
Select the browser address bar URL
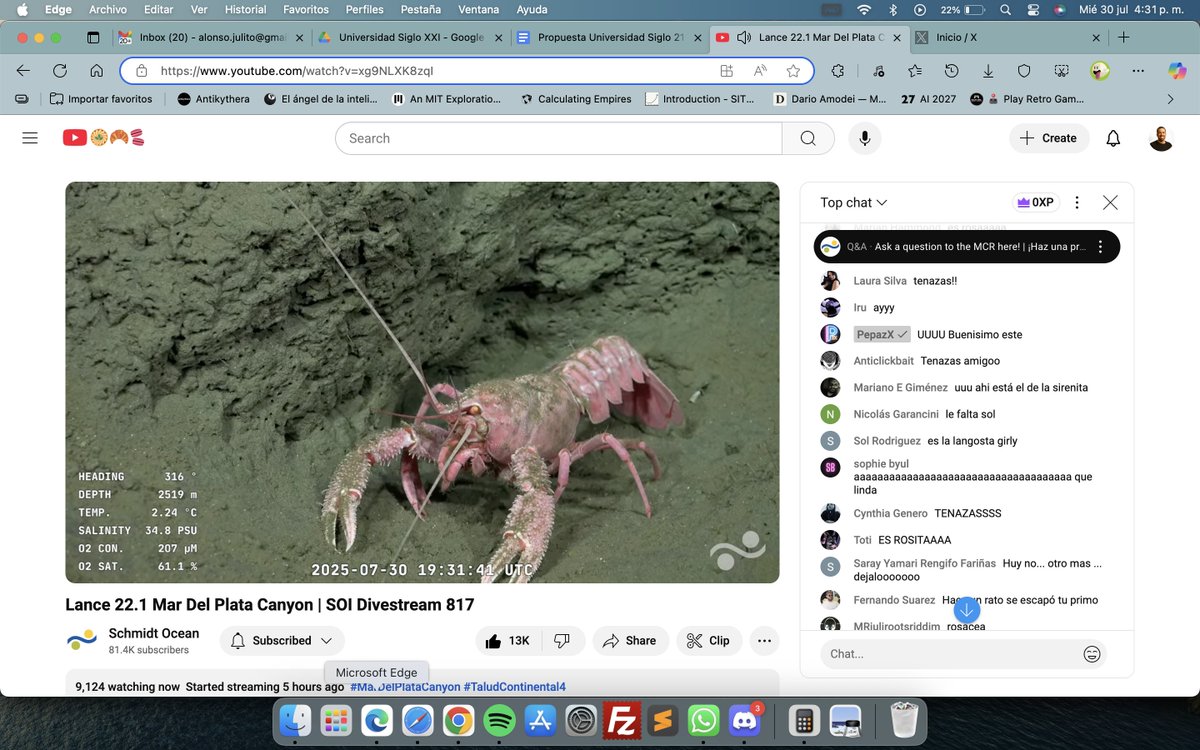[297, 71]
